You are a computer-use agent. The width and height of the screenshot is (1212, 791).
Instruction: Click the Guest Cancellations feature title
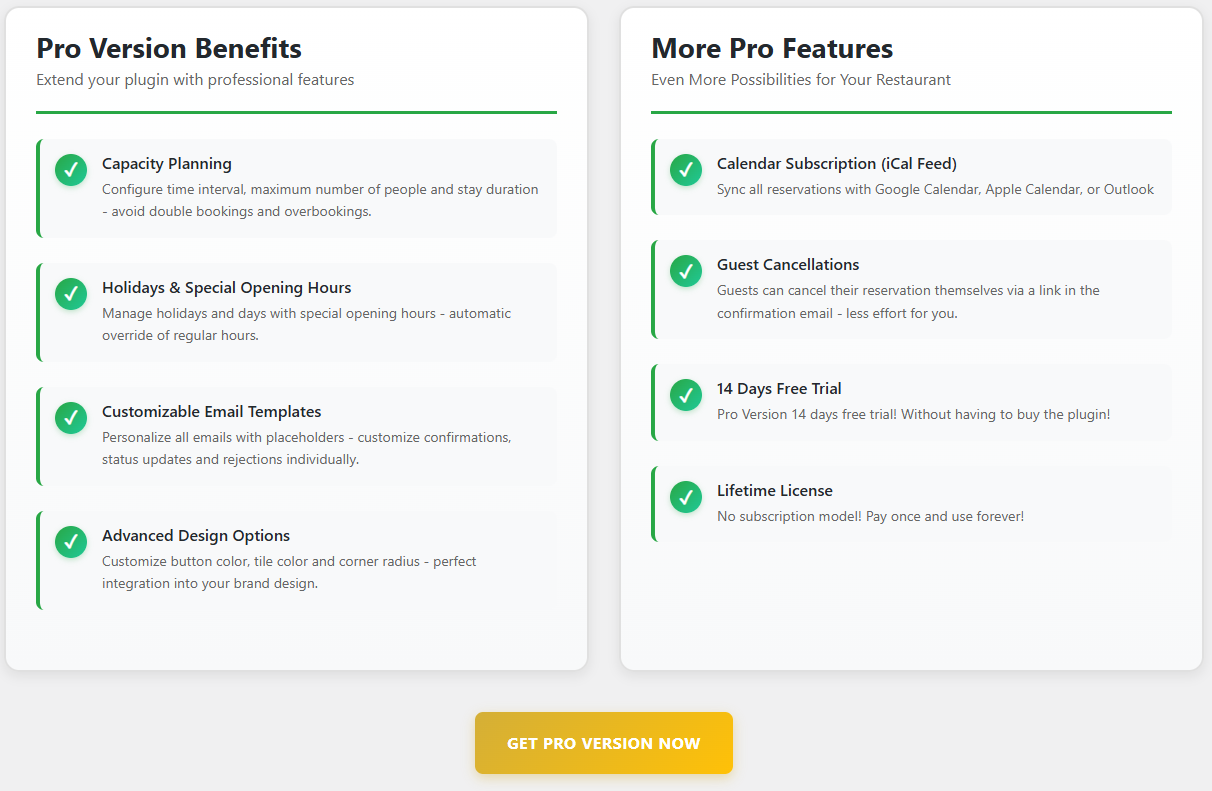coord(788,265)
